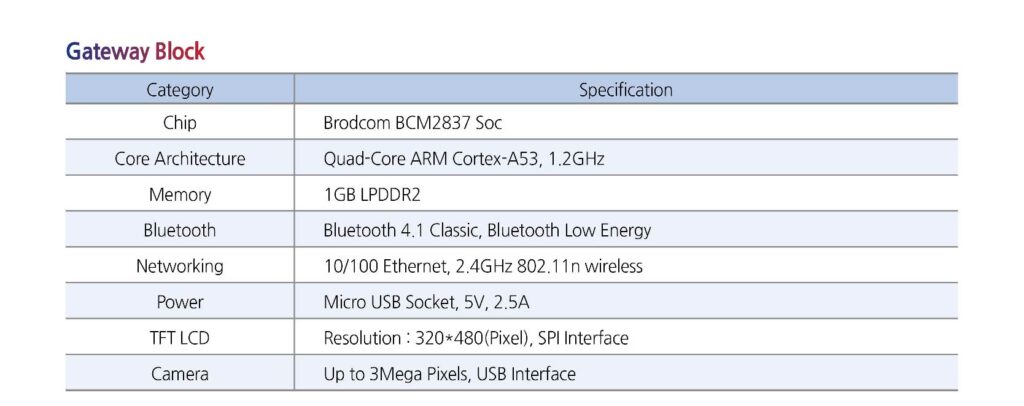Click the Resolution 320*480 specification
This screenshot has width=1024, height=406.
click(476, 338)
